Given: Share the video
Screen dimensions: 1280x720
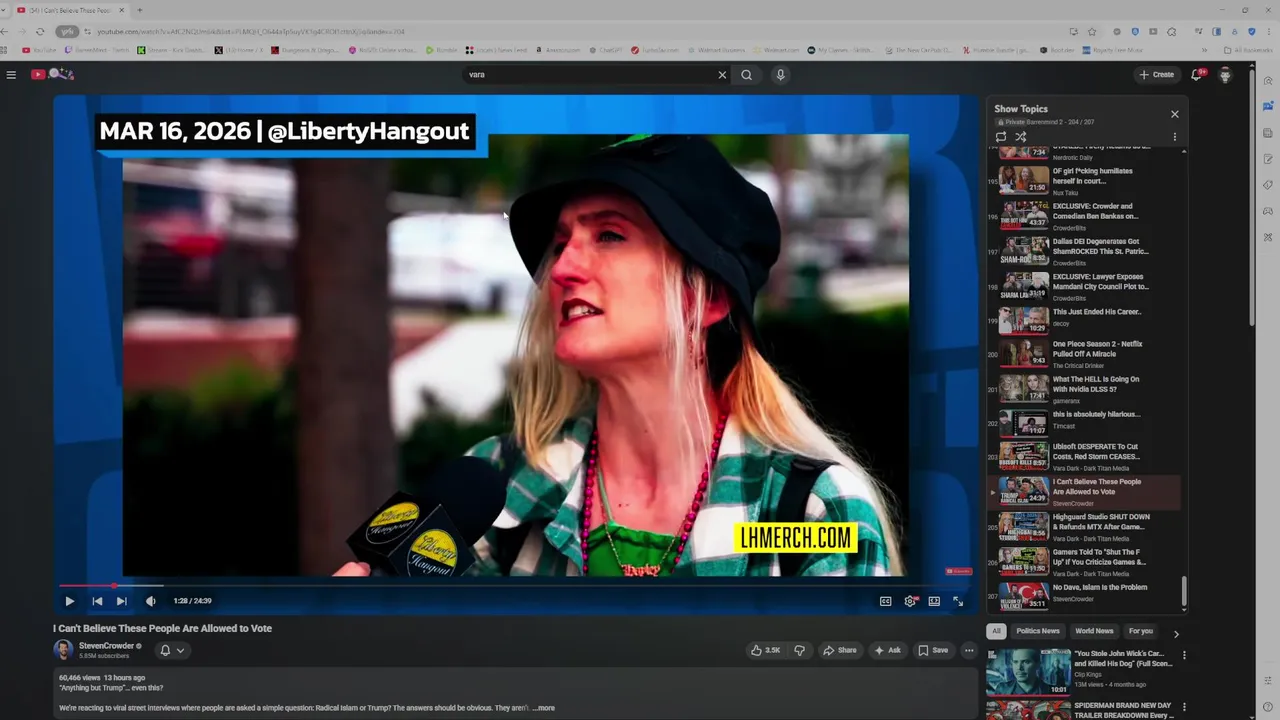Looking at the screenshot, I should tap(840, 650).
